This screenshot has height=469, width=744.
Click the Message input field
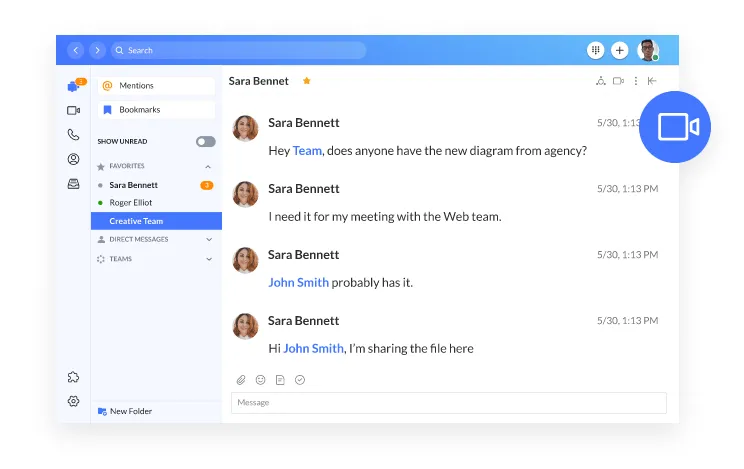tap(448, 402)
